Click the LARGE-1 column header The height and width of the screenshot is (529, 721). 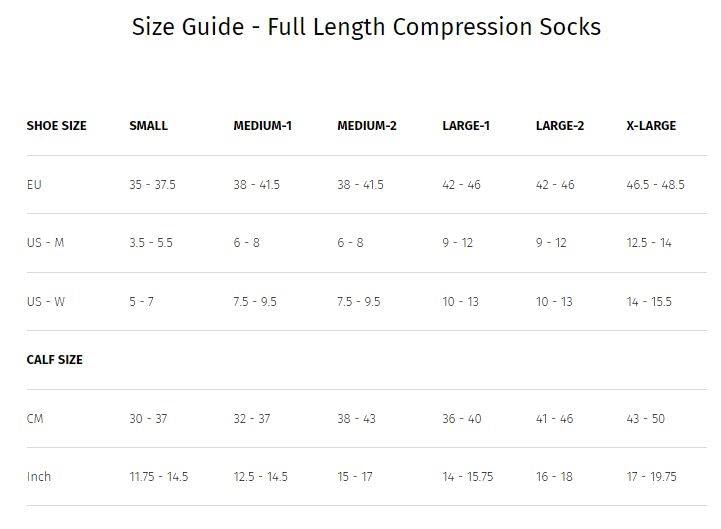point(466,126)
